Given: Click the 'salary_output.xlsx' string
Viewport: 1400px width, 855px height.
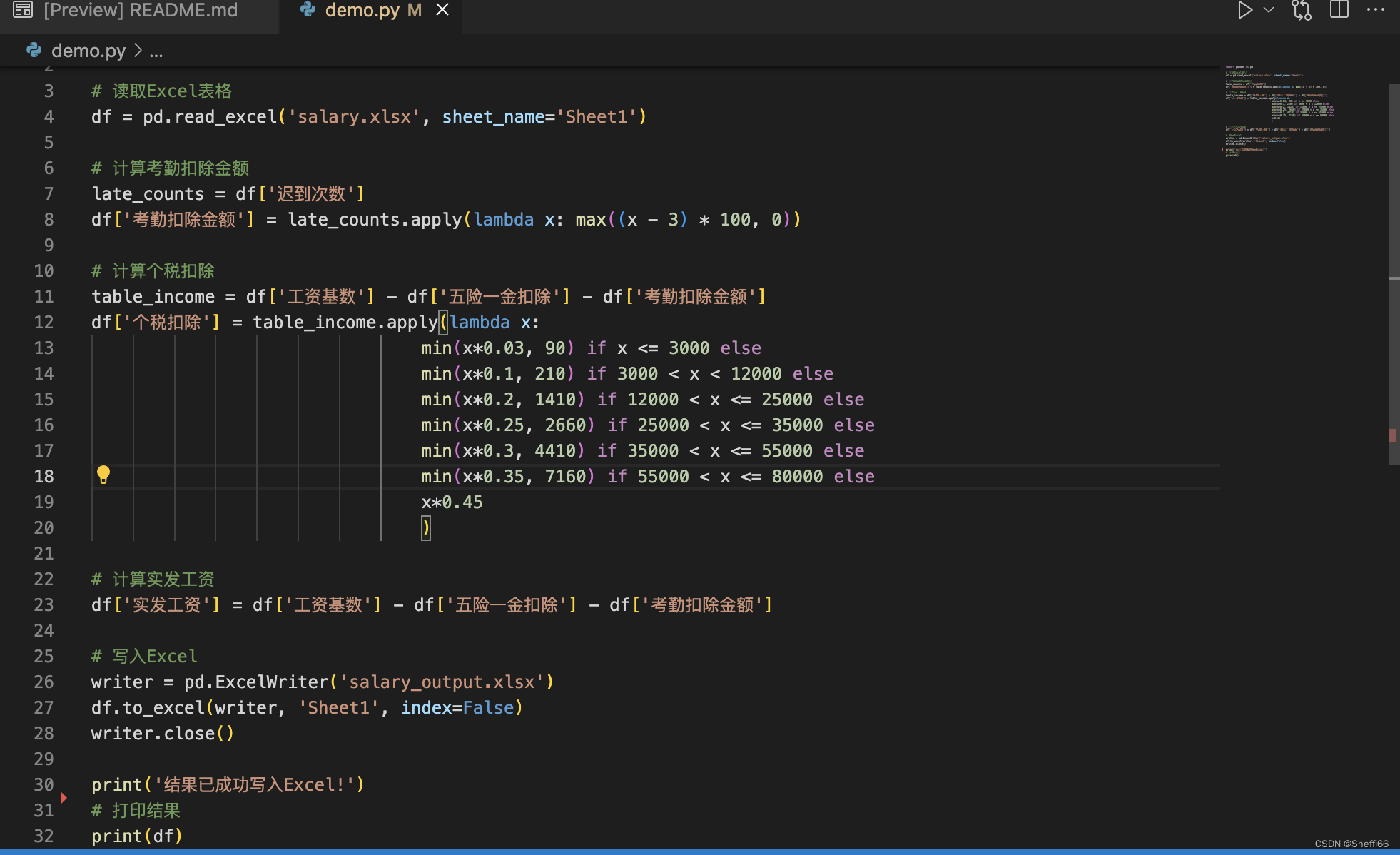Looking at the screenshot, I should pos(442,682).
